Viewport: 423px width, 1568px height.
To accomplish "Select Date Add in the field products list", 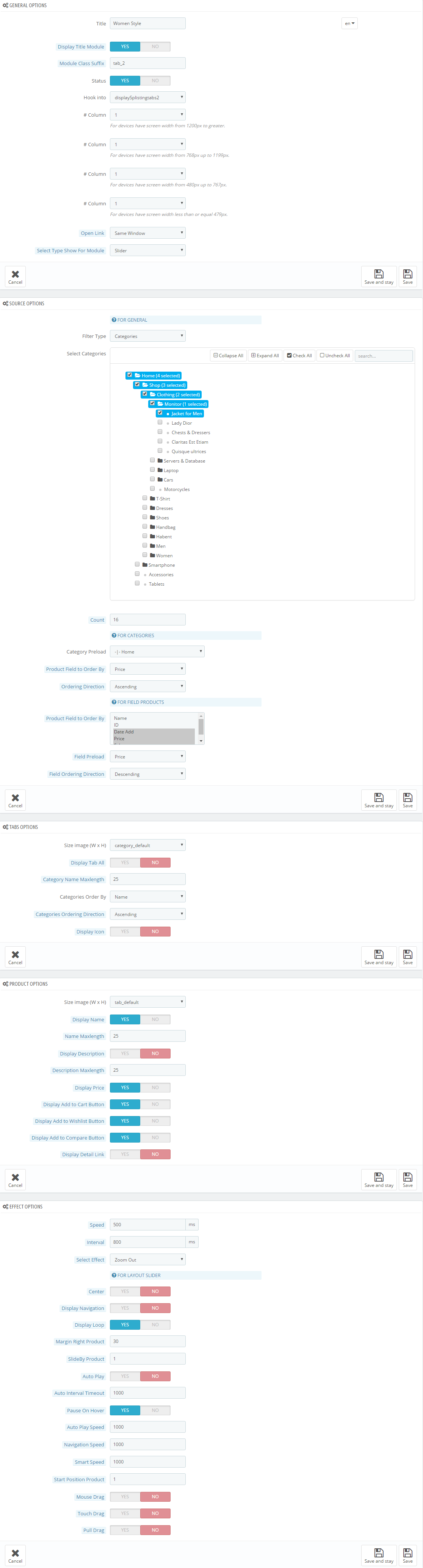I will click(154, 732).
